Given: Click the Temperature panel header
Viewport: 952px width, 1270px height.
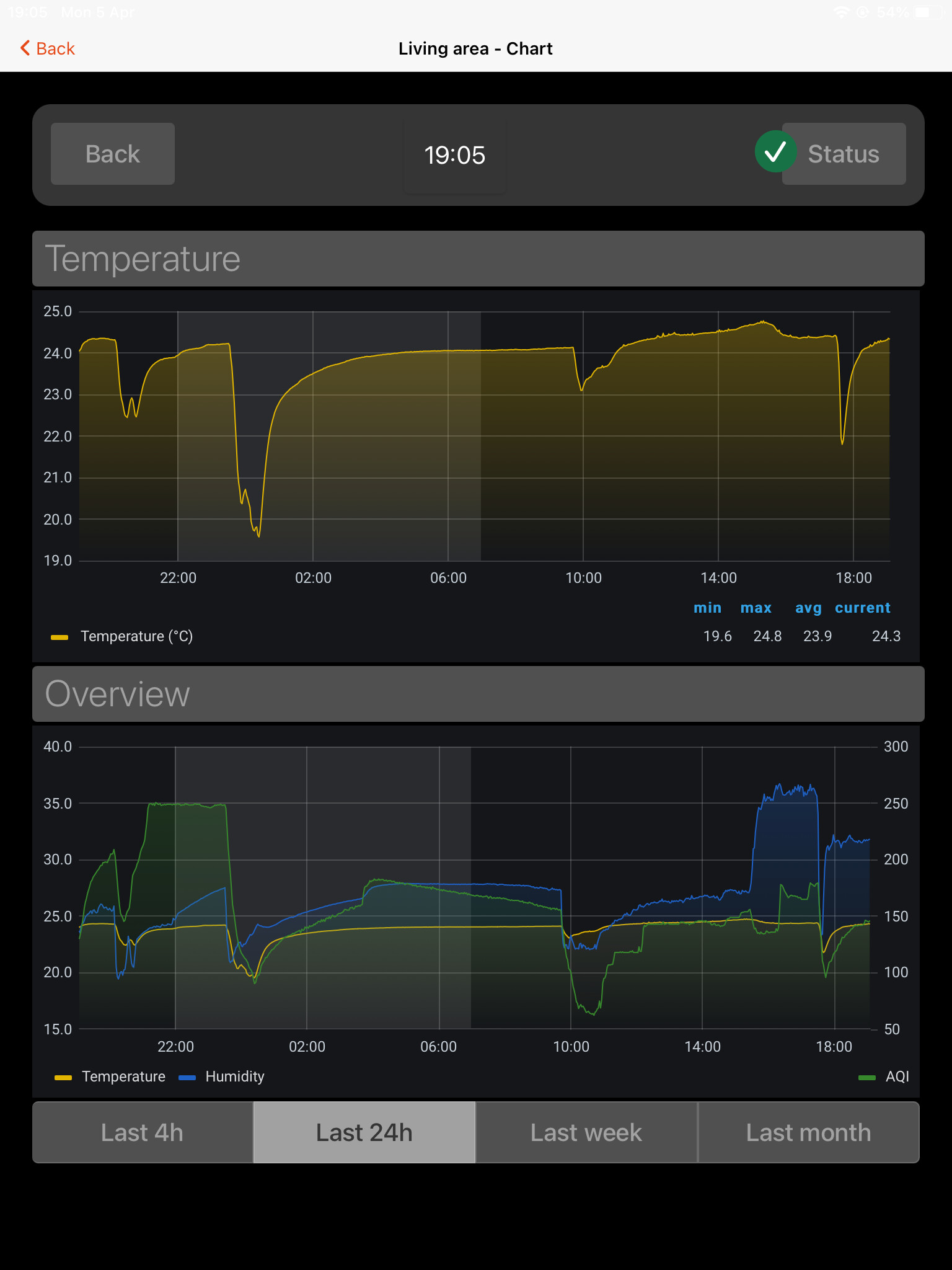Looking at the screenshot, I should (478, 259).
